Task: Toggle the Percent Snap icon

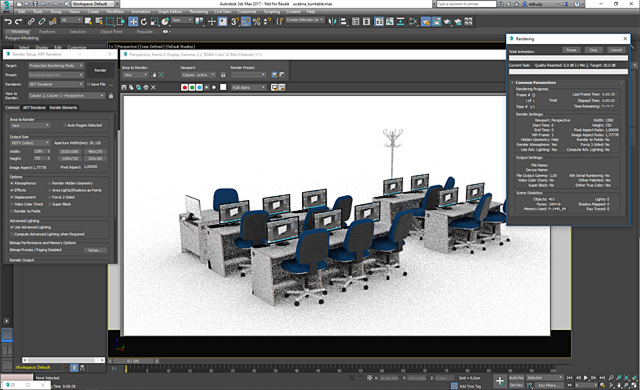Action: point(257,21)
